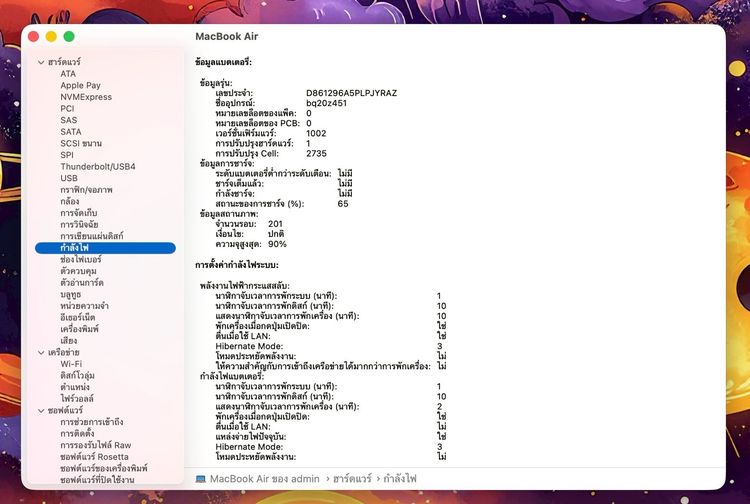Select ซอฟต์แวร์ที่ปิดใช้งาน in the sidebar
This screenshot has width=750, height=504.
click(97, 480)
